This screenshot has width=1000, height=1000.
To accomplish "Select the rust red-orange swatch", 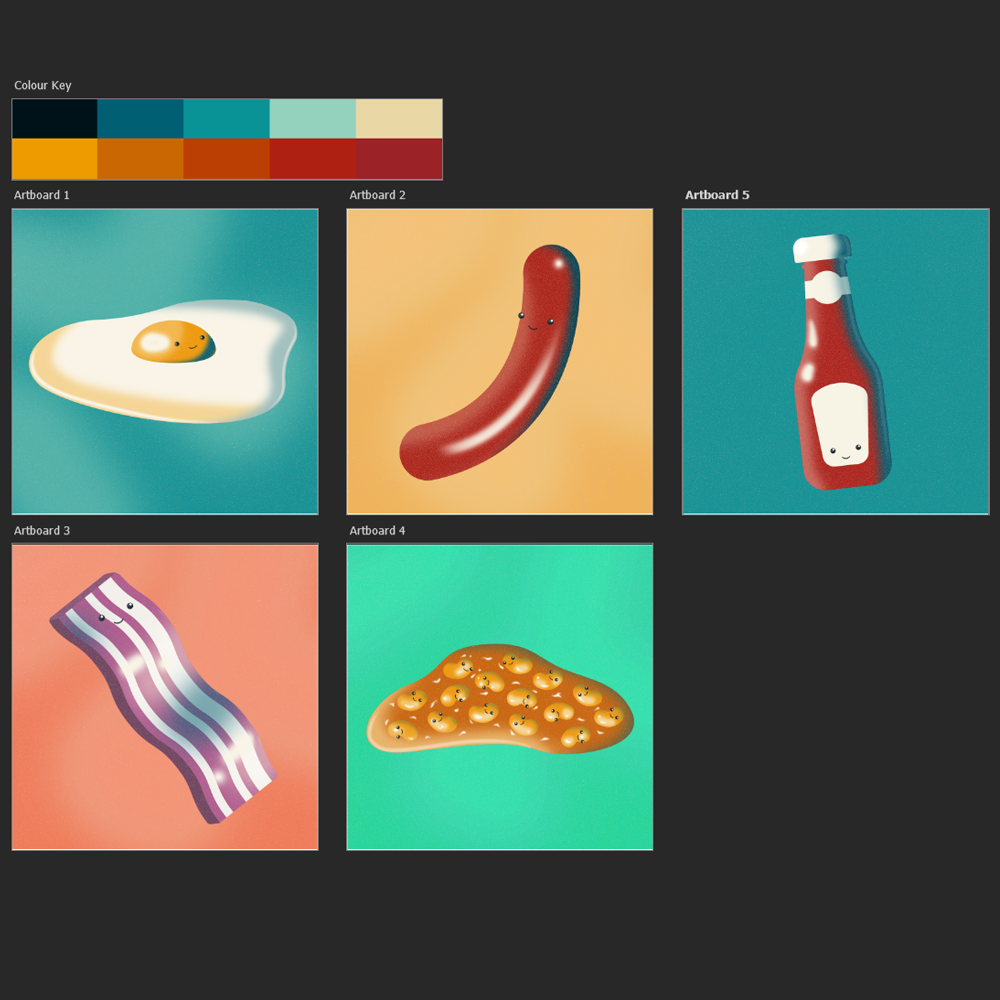I will point(226,159).
